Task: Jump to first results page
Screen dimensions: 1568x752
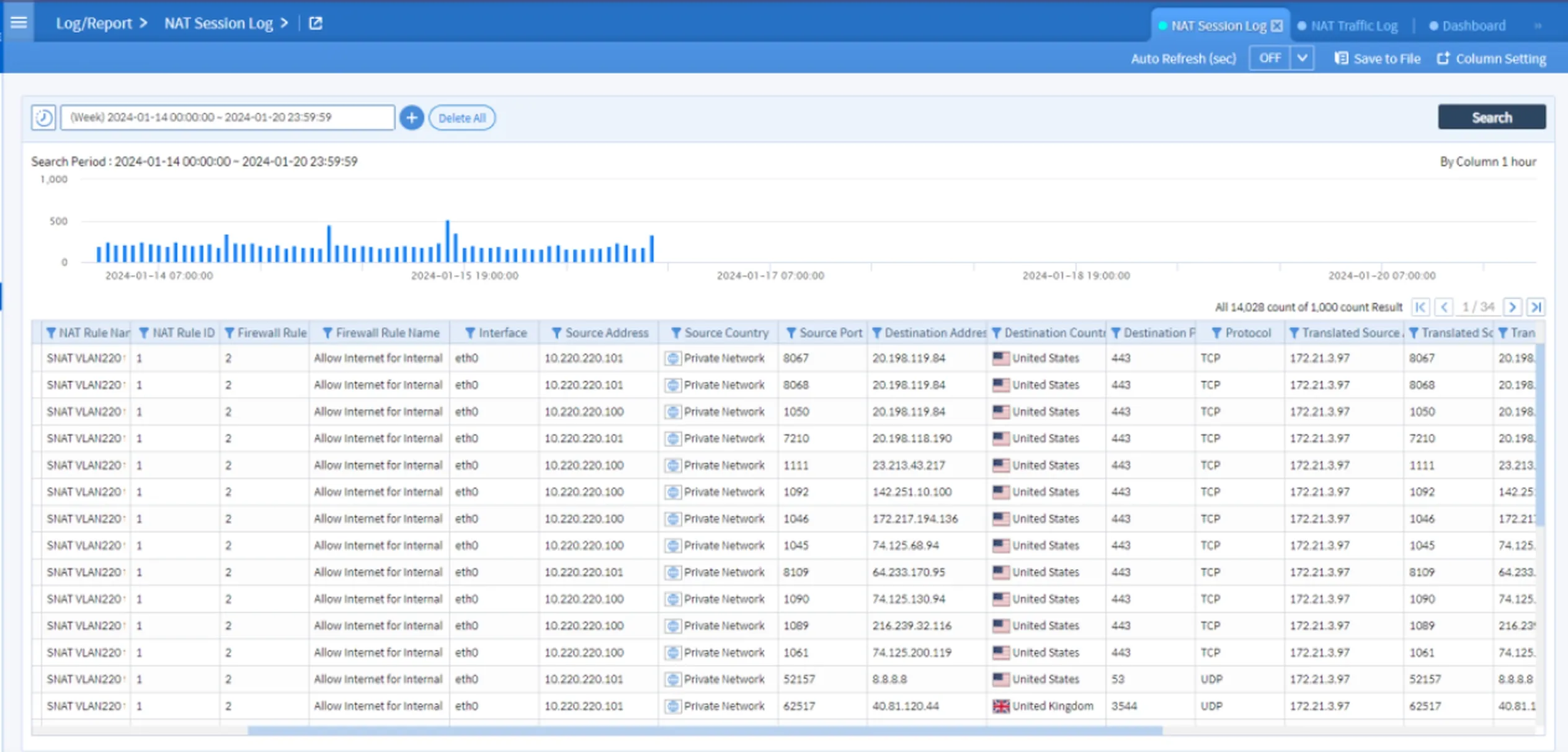Action: coord(1420,307)
